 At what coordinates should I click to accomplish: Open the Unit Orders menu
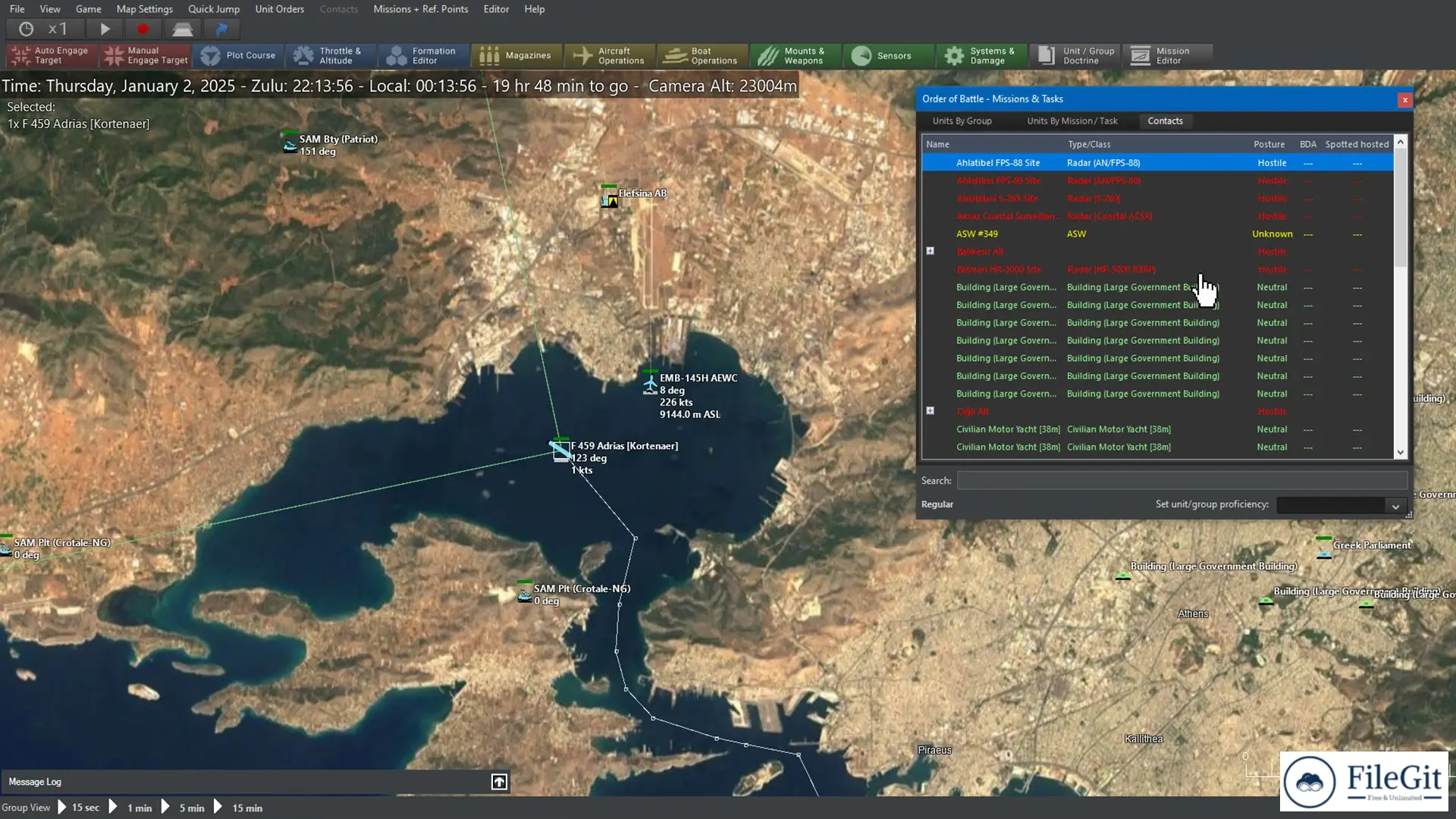(x=280, y=9)
